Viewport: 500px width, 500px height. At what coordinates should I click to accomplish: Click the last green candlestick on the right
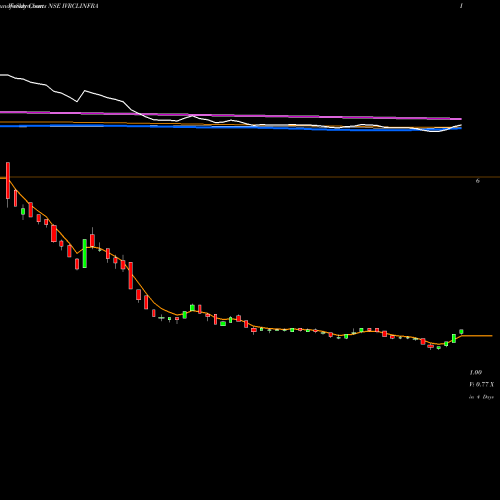click(x=461, y=332)
